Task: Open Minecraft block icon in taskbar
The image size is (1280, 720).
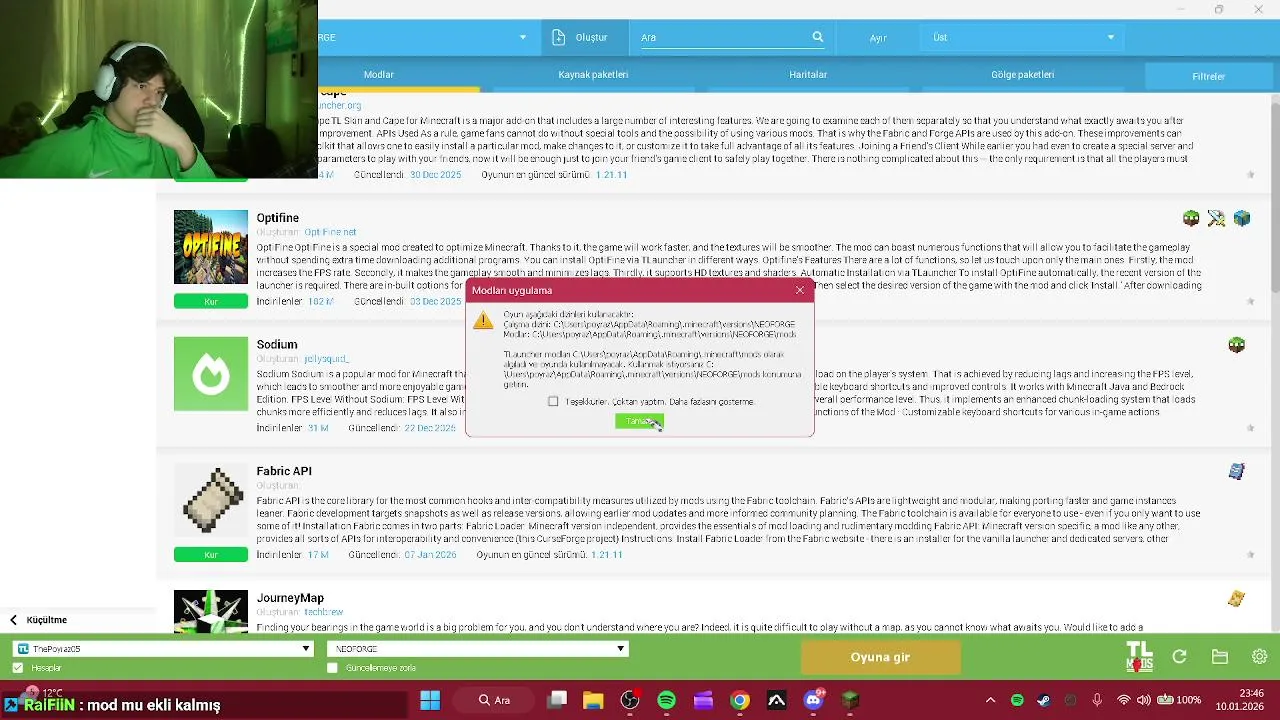Action: pos(850,700)
